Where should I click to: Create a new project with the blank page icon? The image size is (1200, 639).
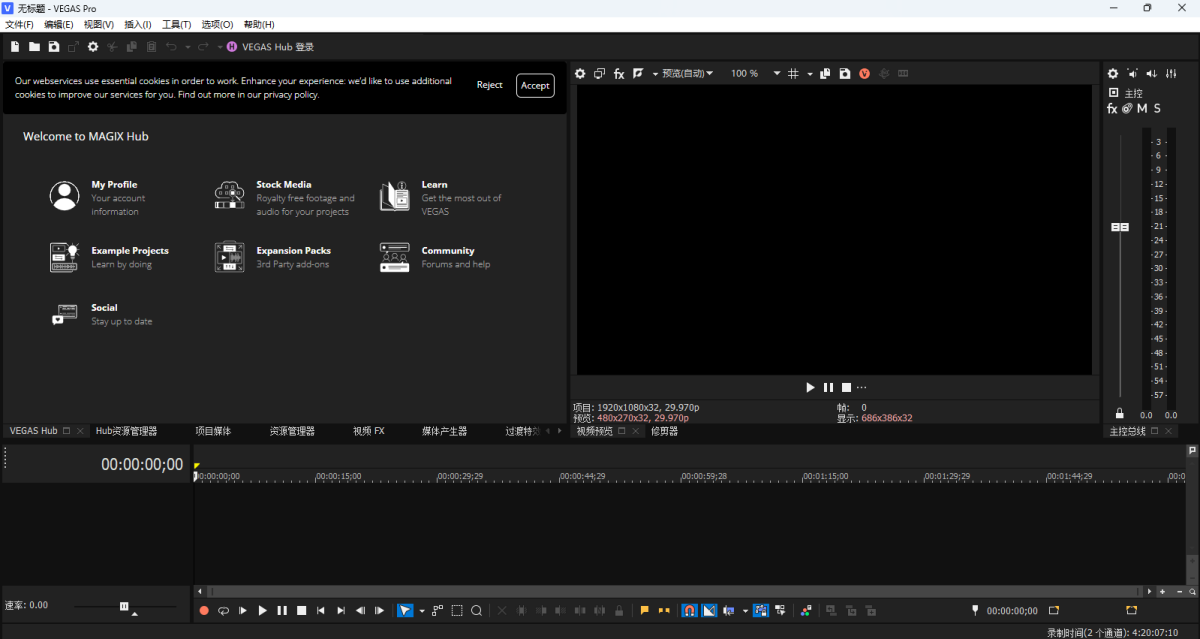point(15,47)
